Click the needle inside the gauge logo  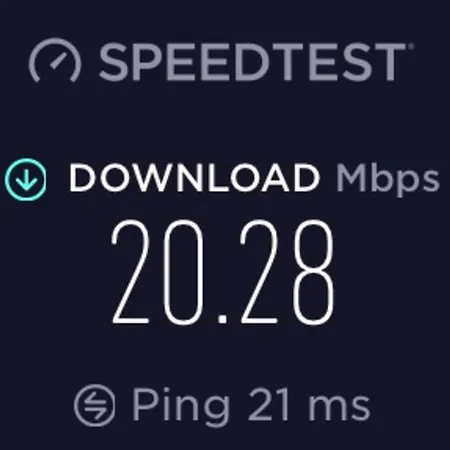[x=59, y=60]
